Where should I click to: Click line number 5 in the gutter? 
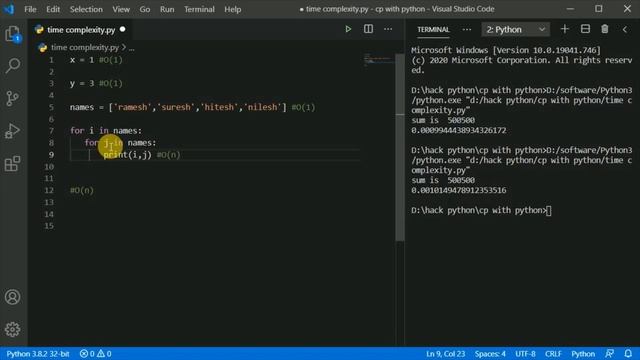[x=51, y=107]
